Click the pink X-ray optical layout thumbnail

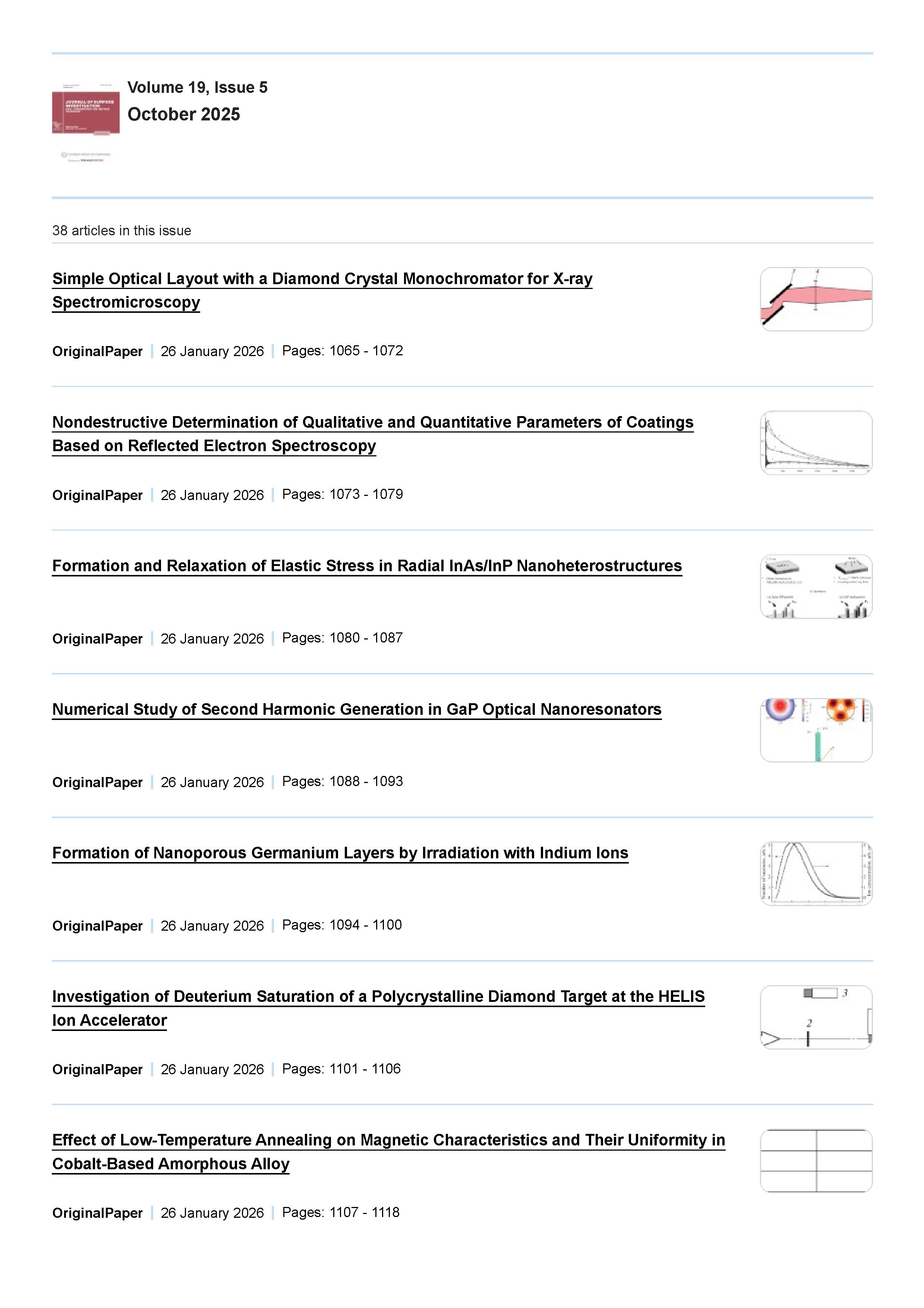pyautogui.click(x=815, y=299)
